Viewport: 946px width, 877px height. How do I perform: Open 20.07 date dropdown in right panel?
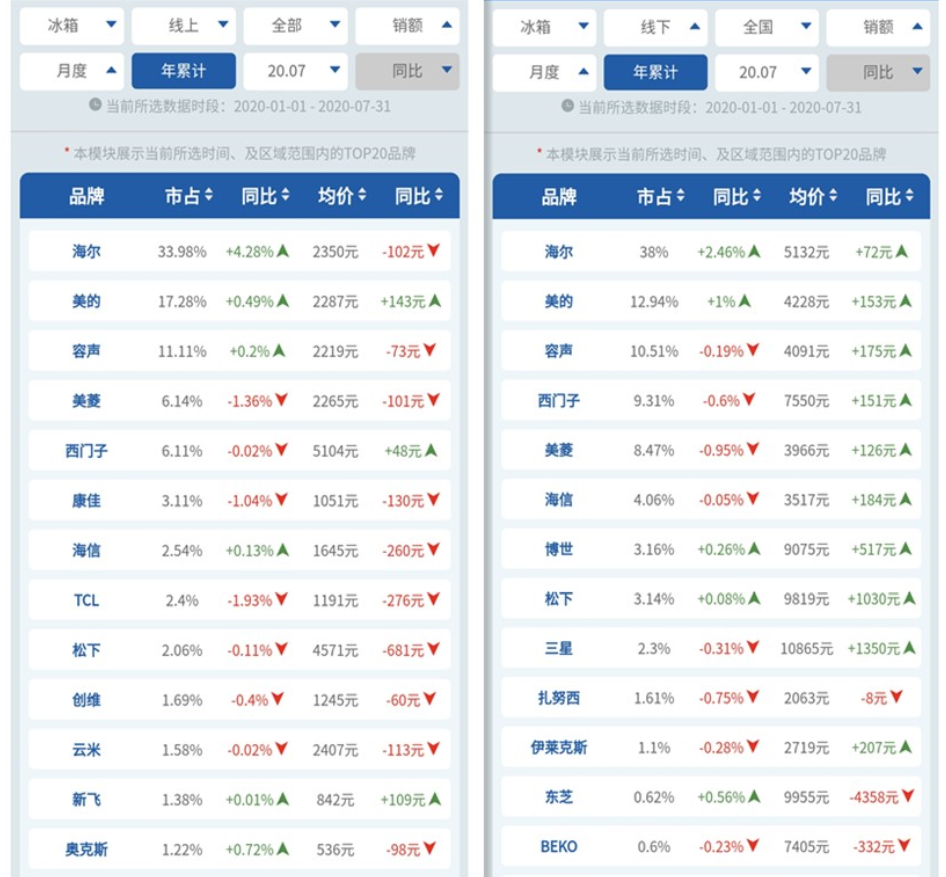[767, 72]
